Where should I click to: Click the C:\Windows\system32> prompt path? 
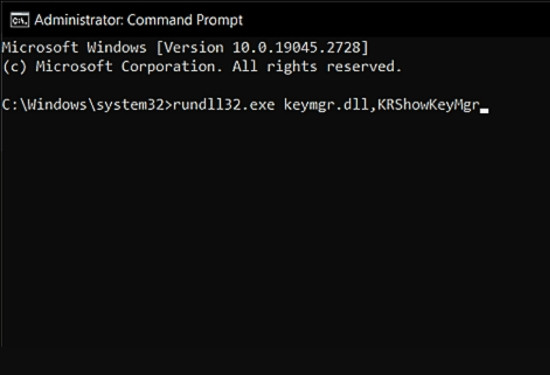[87, 105]
